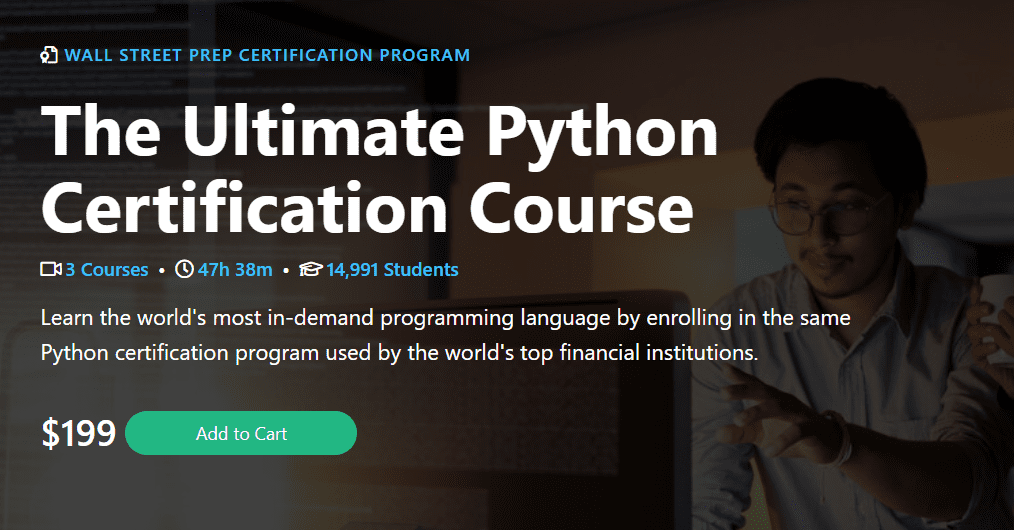The width and height of the screenshot is (1014, 530).
Task: Click the video camera icon beside 3 Courses
Action: (51, 269)
